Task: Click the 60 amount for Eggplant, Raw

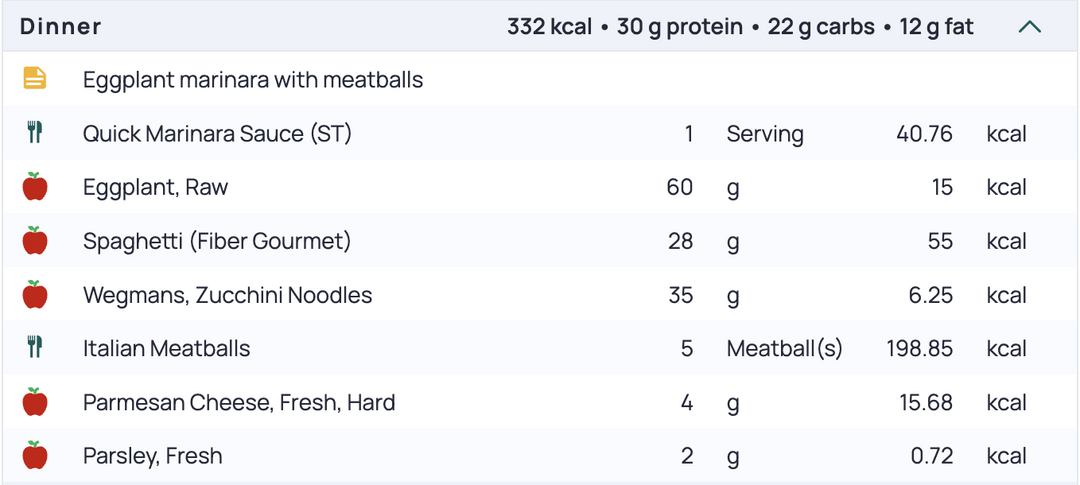Action: (x=680, y=187)
